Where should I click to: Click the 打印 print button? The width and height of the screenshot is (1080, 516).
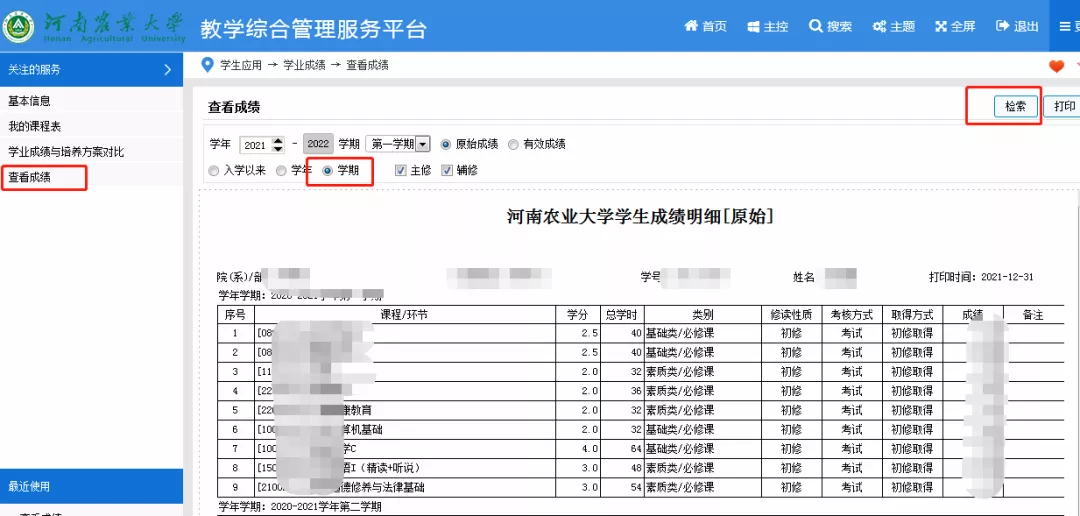click(1064, 107)
